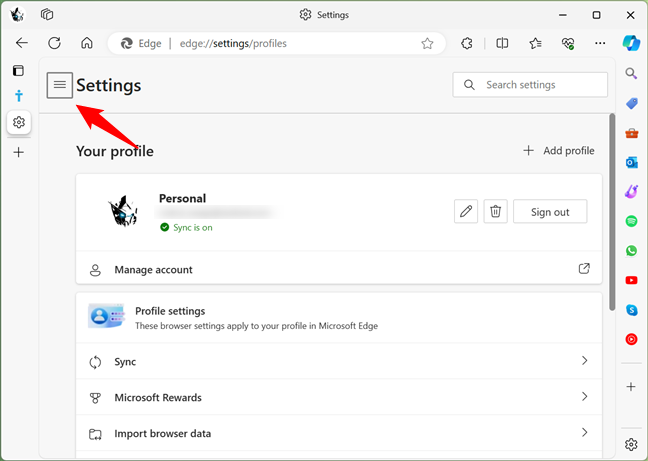
Task: Click the Sign out button
Action: (x=550, y=211)
